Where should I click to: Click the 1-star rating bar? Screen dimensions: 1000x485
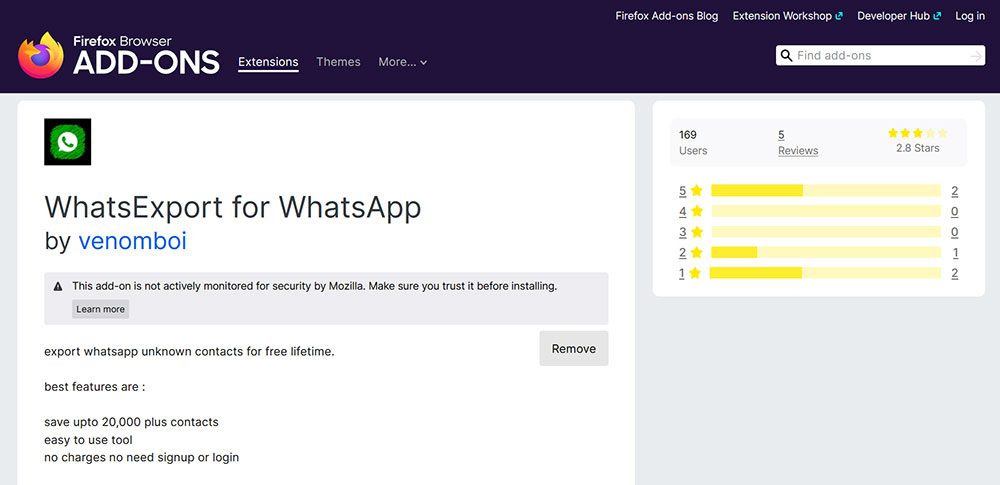point(825,273)
